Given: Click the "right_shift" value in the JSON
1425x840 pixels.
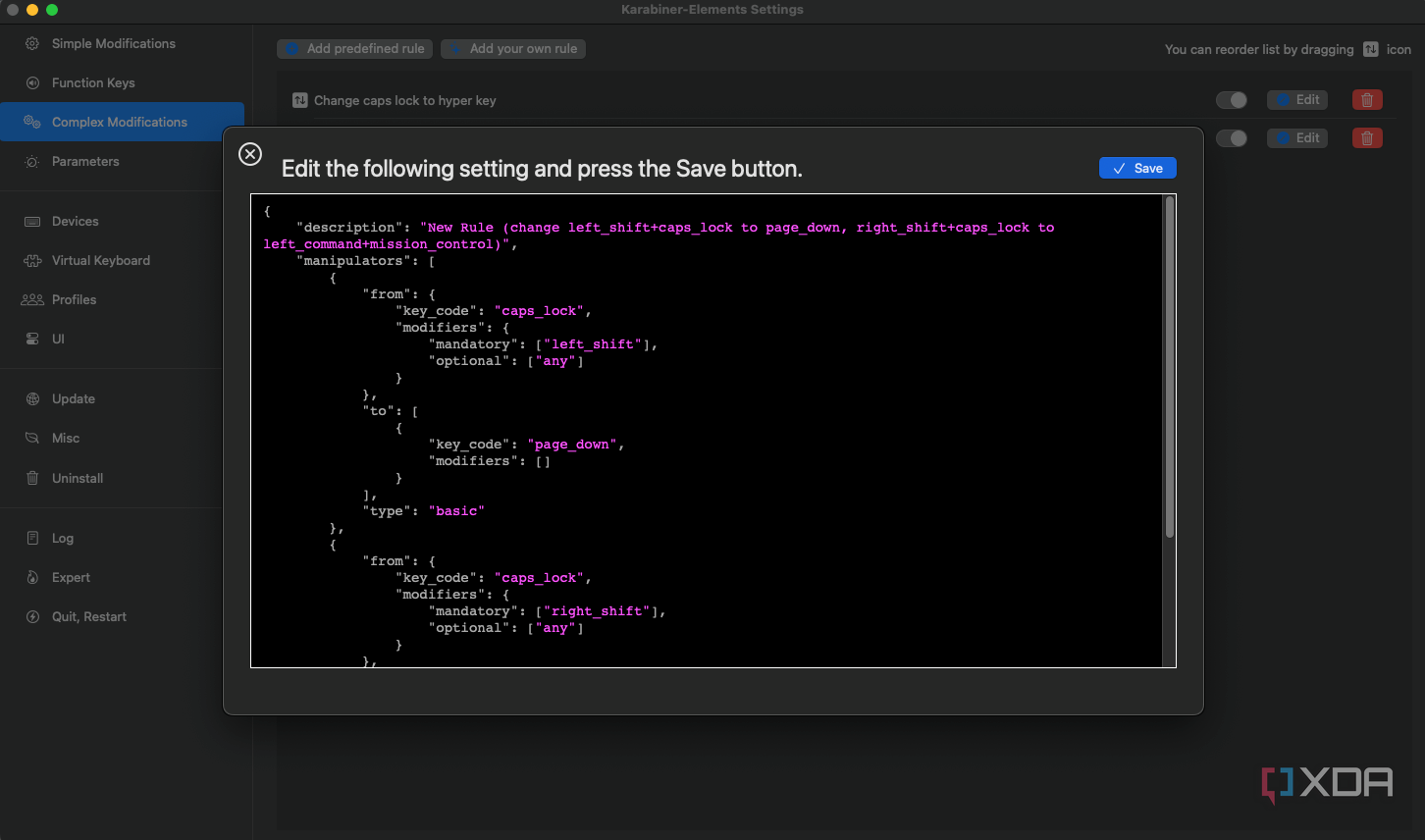Looking at the screenshot, I should (597, 611).
